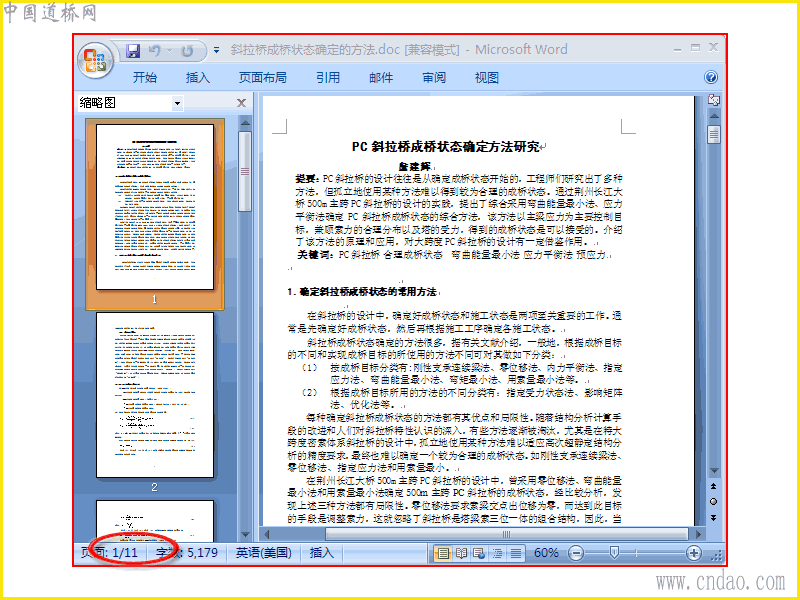Redo the last action
This screenshot has height=600, width=800.
pos(187,50)
